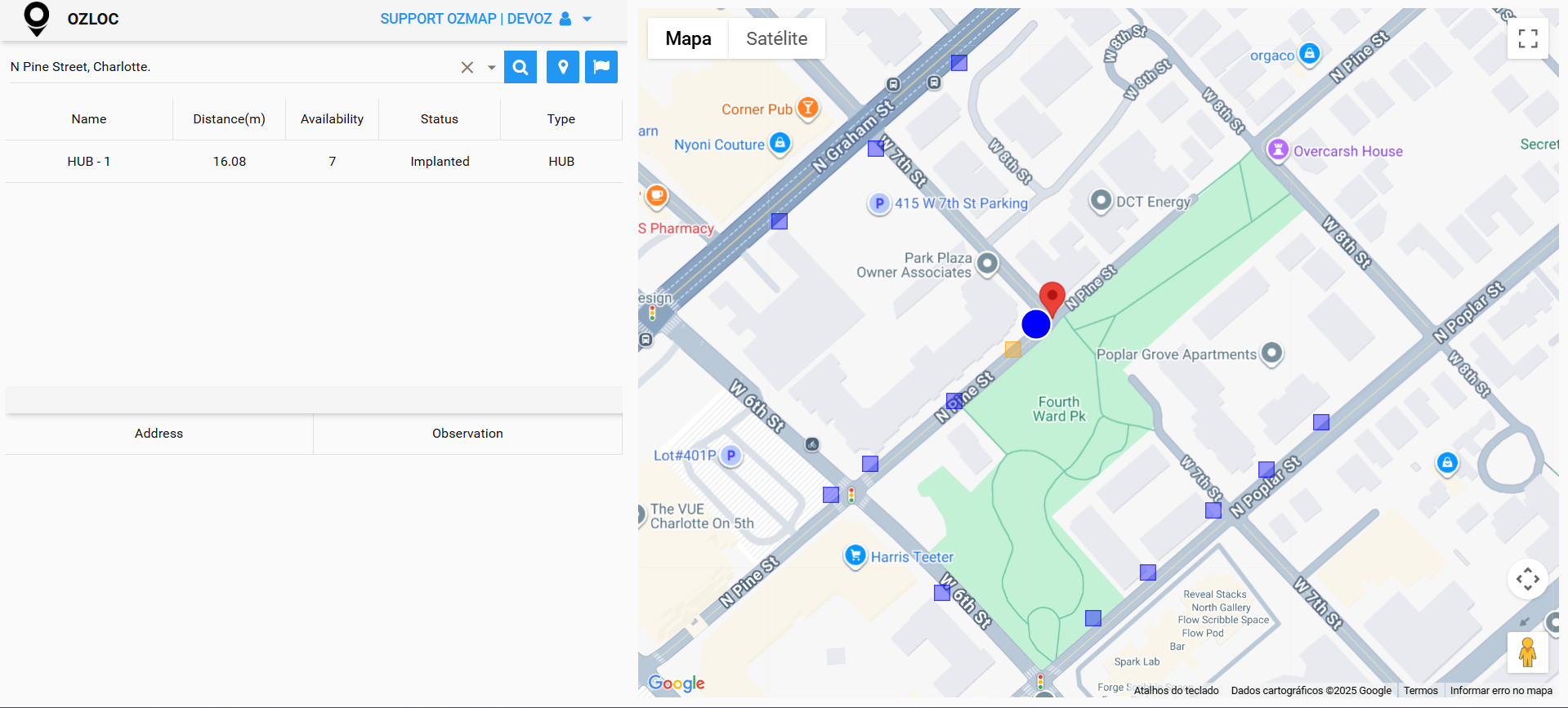Screen dimensions: 1568x708
Task: Open the Termos link
Action: (1421, 691)
